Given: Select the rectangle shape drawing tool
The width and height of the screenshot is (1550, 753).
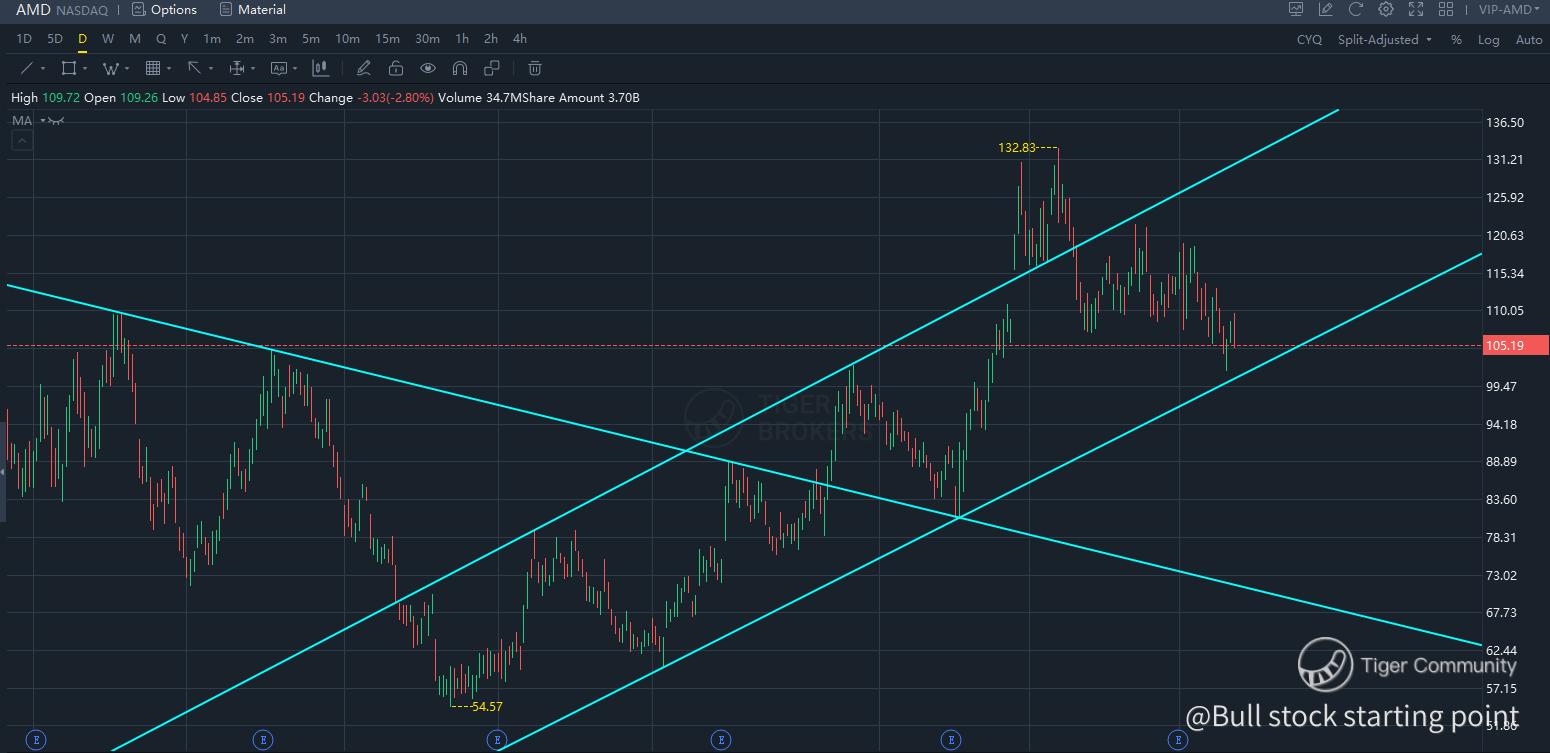Looking at the screenshot, I should click(x=68, y=68).
